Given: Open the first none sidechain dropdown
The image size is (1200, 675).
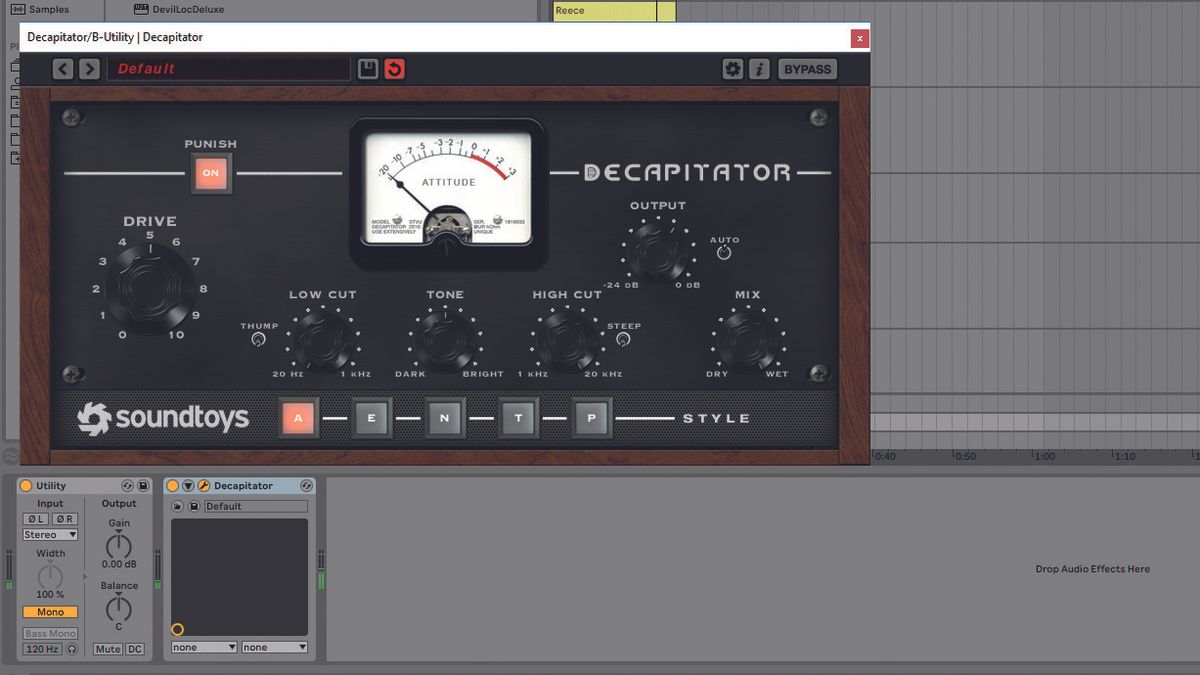Looking at the screenshot, I should click(203, 647).
